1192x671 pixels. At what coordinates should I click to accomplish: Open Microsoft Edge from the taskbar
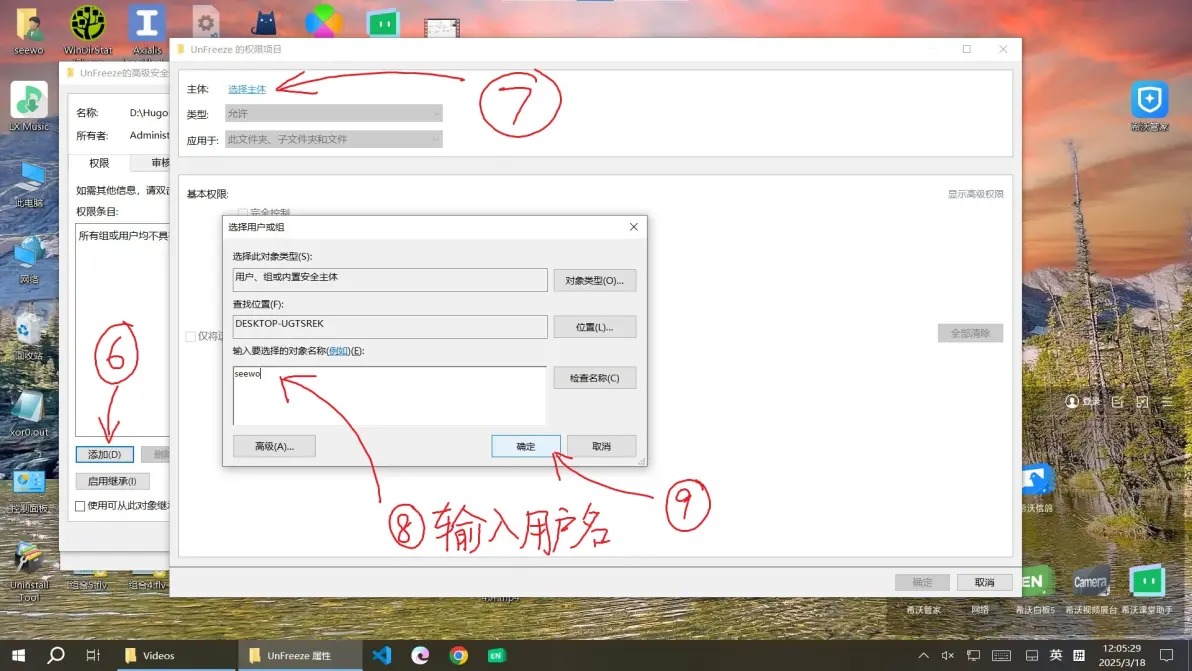(420, 655)
